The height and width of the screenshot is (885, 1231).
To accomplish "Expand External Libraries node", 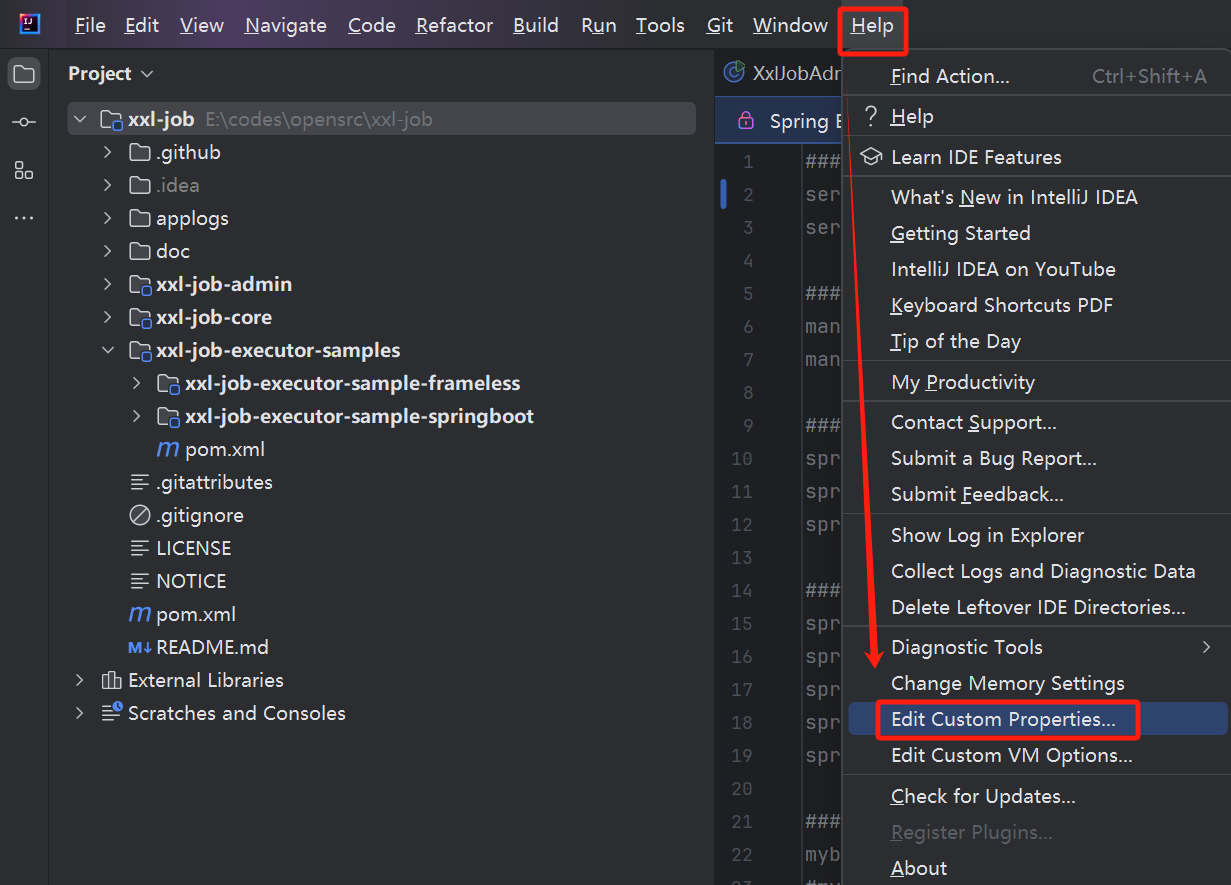I will click(x=80, y=680).
